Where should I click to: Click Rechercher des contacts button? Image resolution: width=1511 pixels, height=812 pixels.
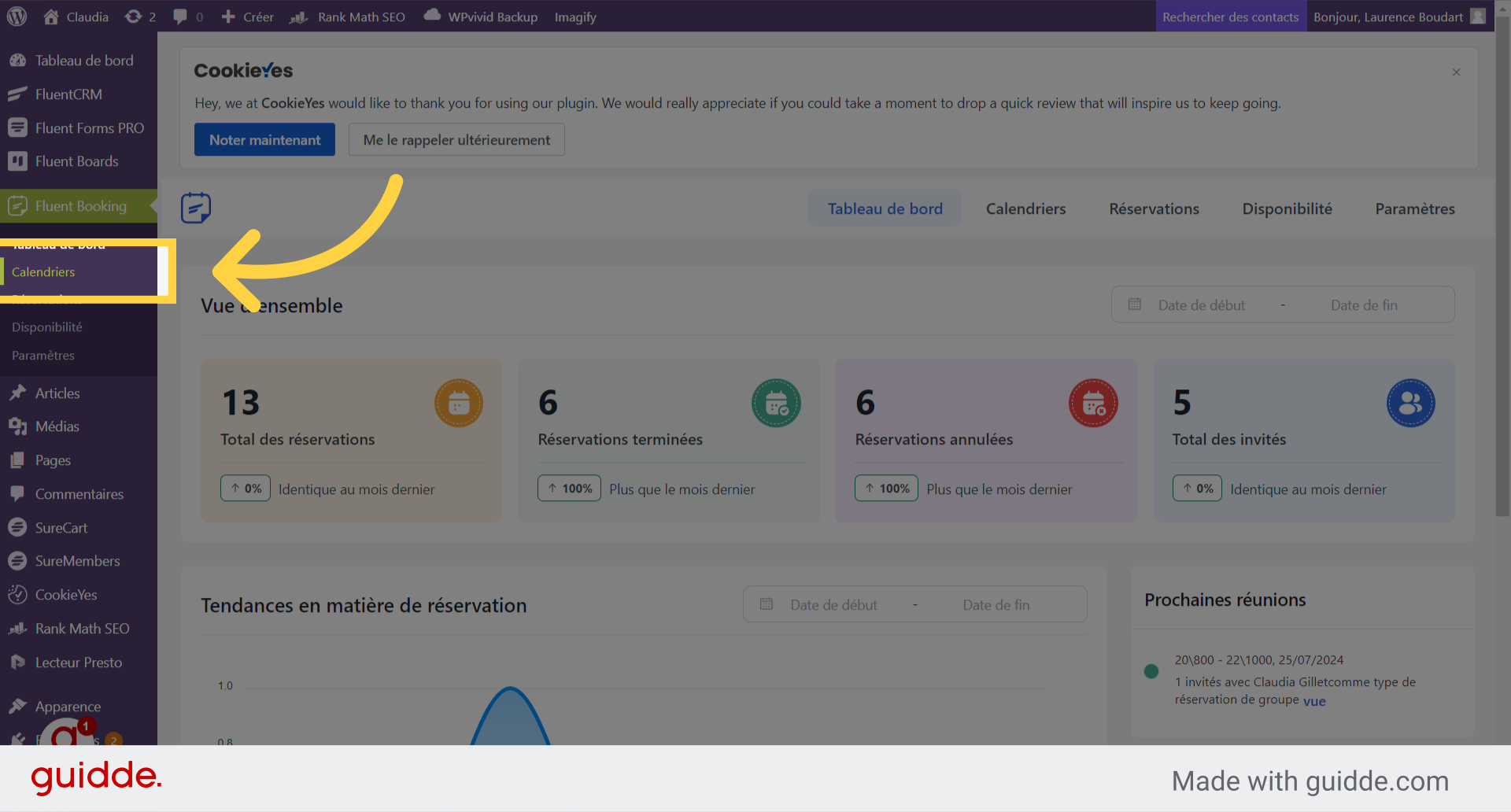point(1230,17)
